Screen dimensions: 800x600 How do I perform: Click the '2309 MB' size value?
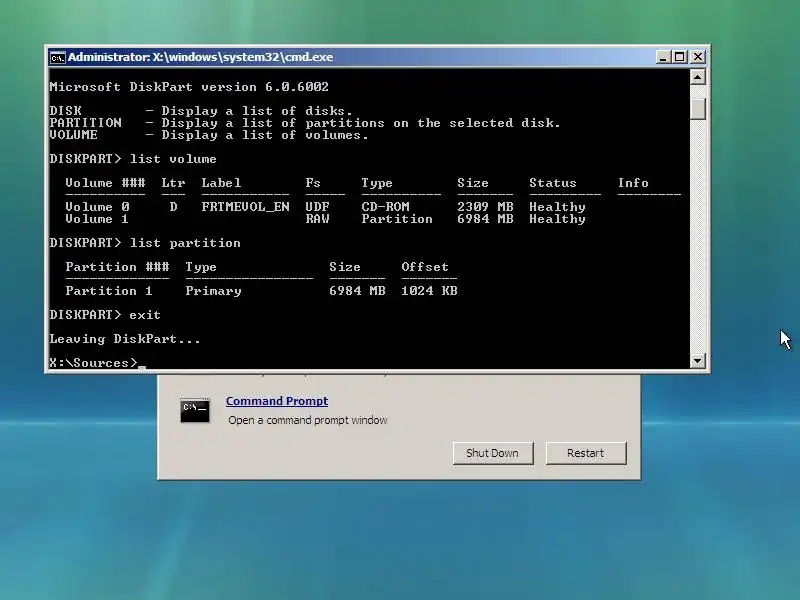(485, 207)
